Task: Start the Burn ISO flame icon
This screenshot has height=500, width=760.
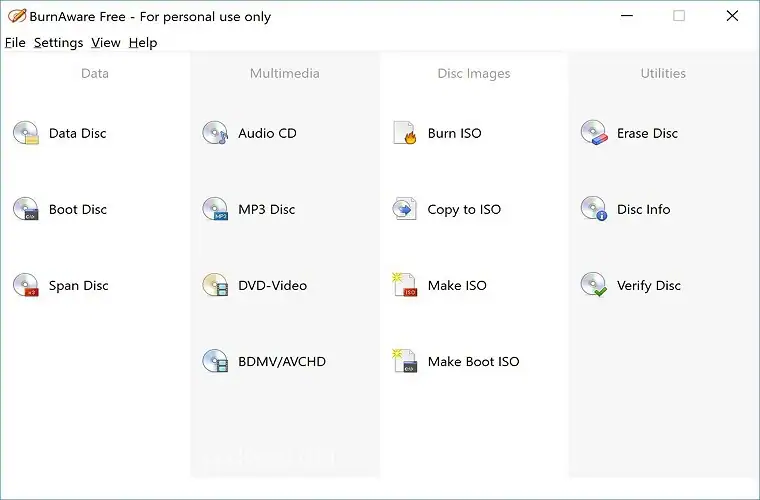Action: pos(404,133)
